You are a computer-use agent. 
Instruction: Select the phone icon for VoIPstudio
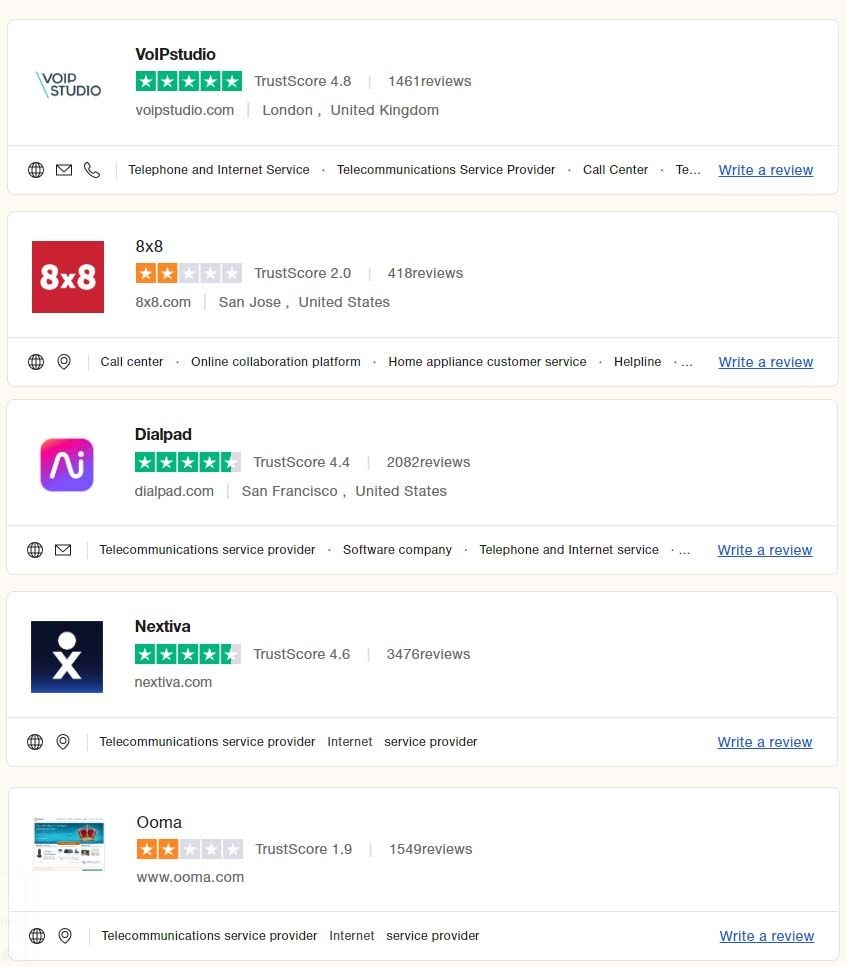pyautogui.click(x=92, y=170)
